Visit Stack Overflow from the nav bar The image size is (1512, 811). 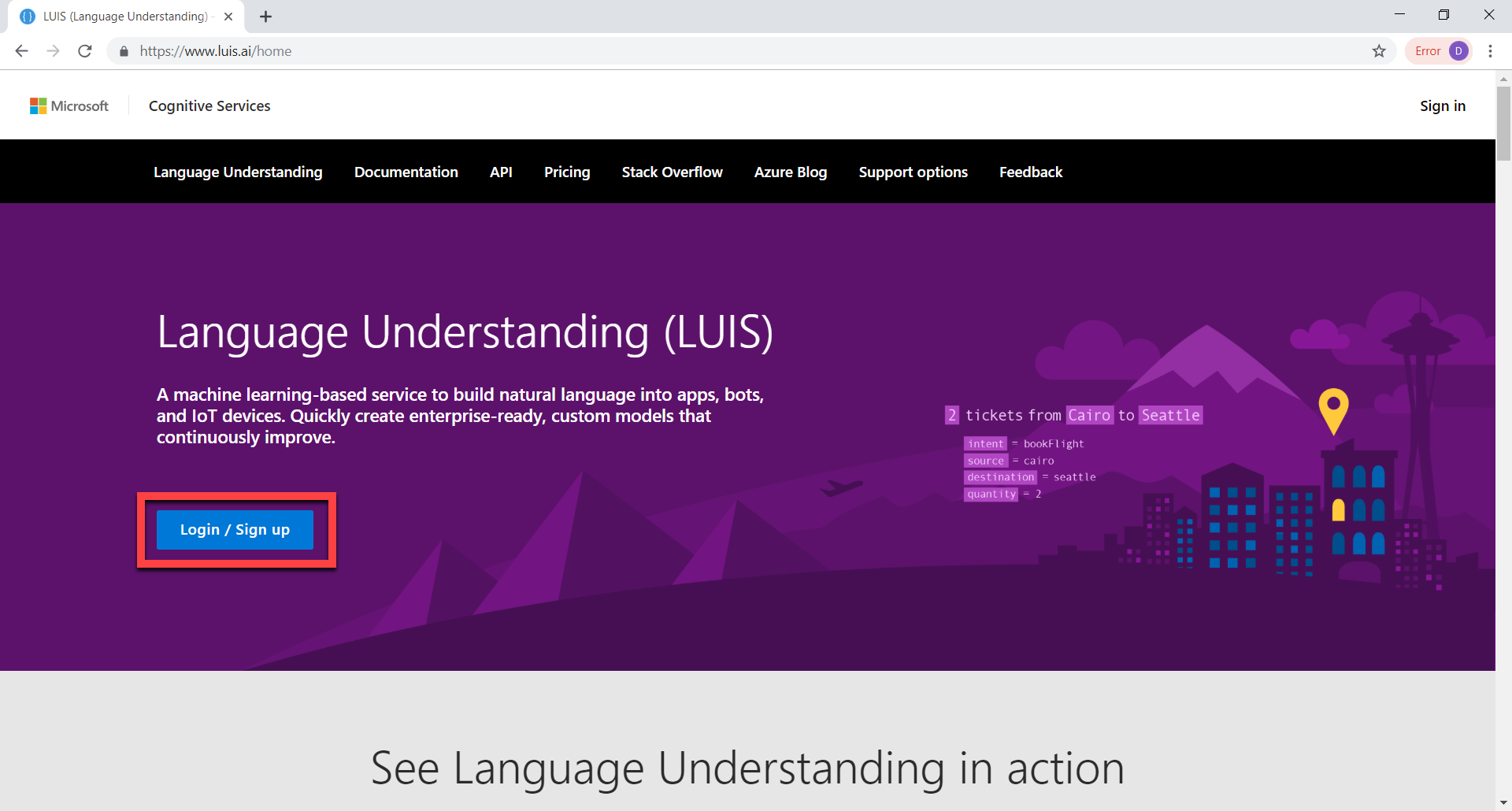point(672,172)
